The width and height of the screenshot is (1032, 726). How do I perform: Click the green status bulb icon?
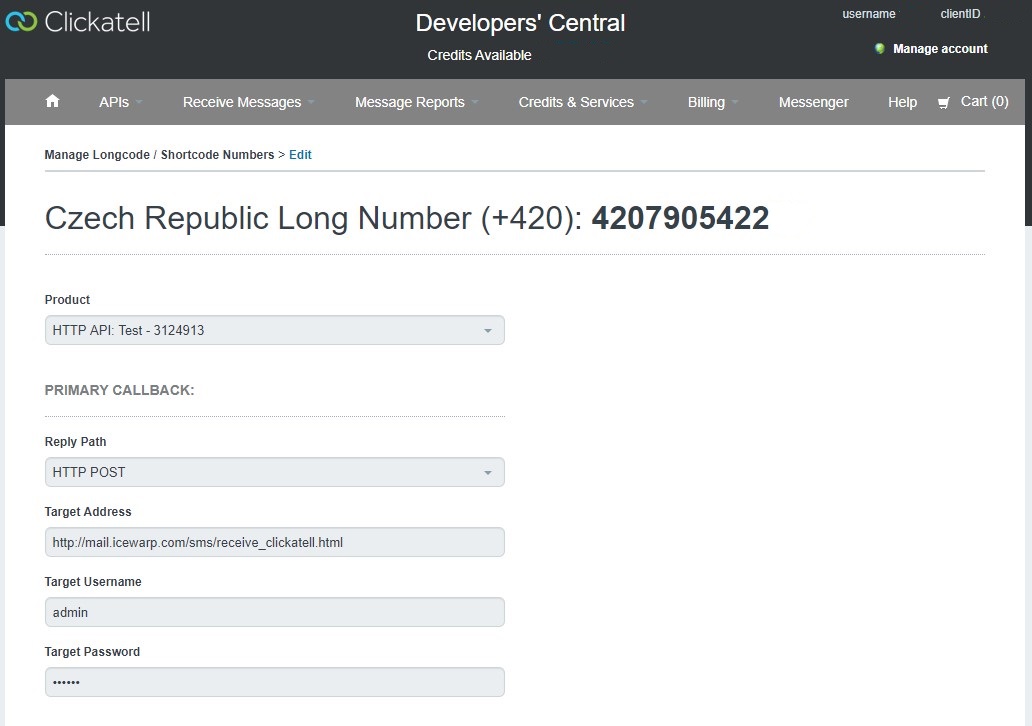(879, 49)
